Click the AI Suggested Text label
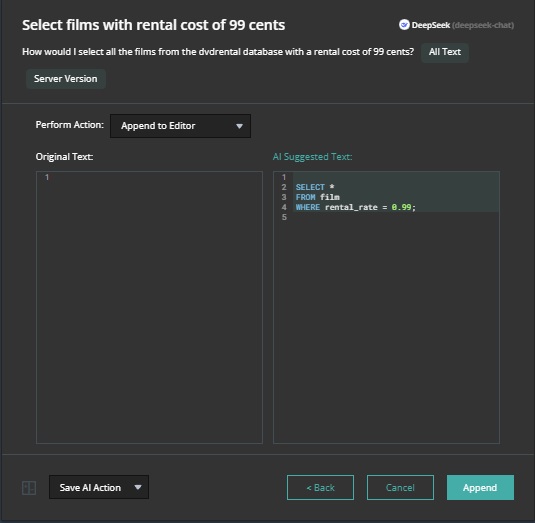The height and width of the screenshot is (523, 535). (312, 157)
